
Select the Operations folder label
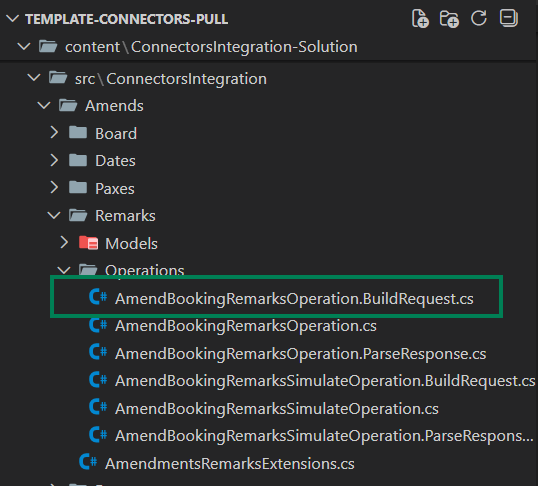click(x=144, y=270)
